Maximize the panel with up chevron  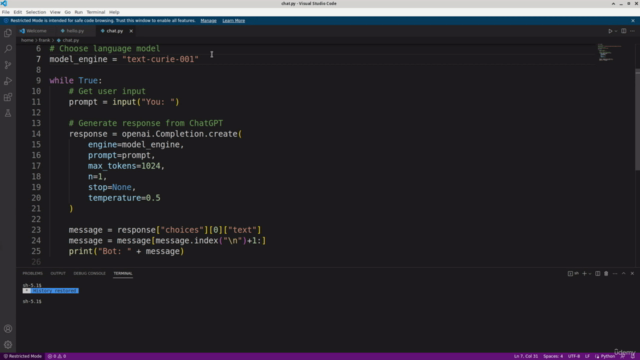click(x=624, y=273)
